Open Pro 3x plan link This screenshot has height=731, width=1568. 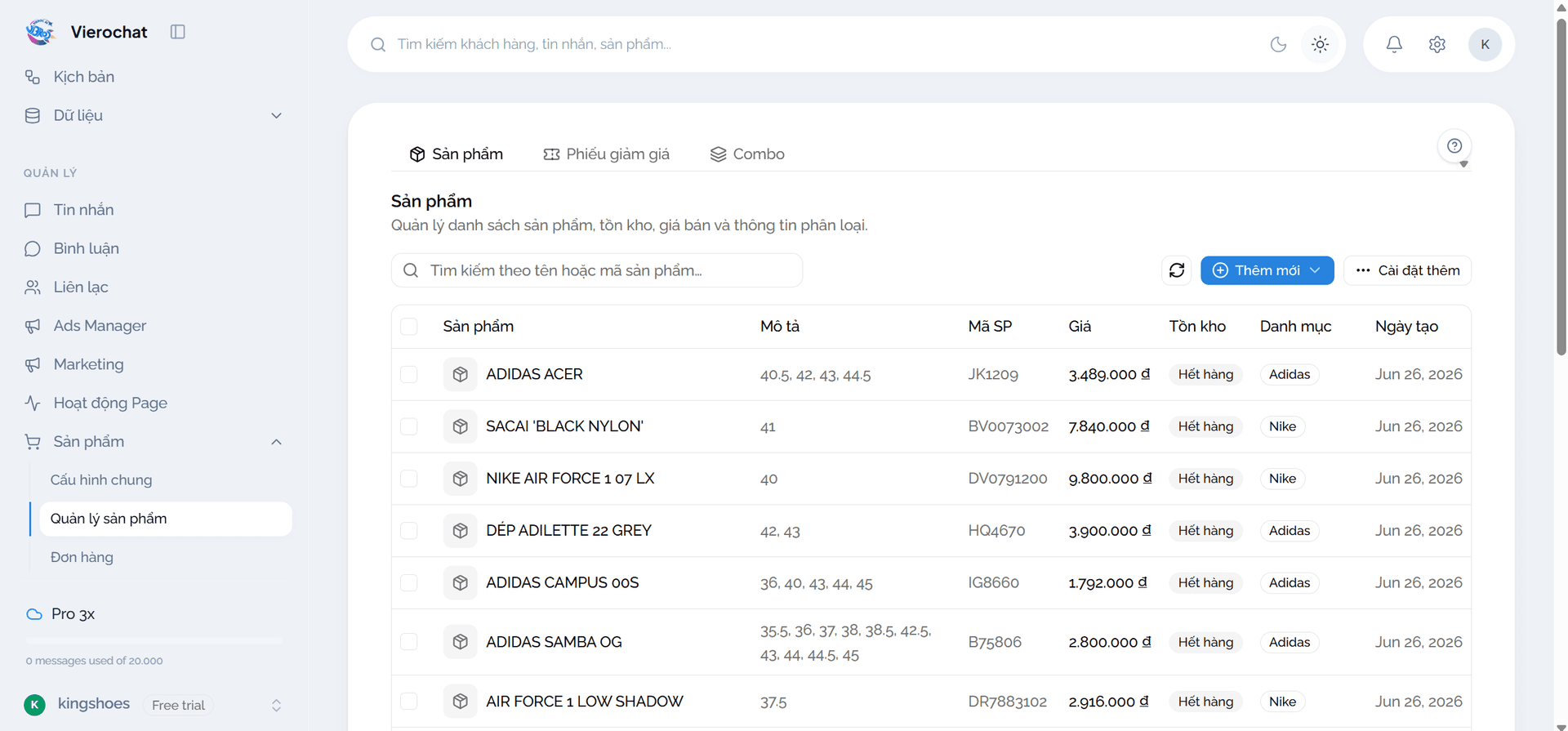pos(60,613)
